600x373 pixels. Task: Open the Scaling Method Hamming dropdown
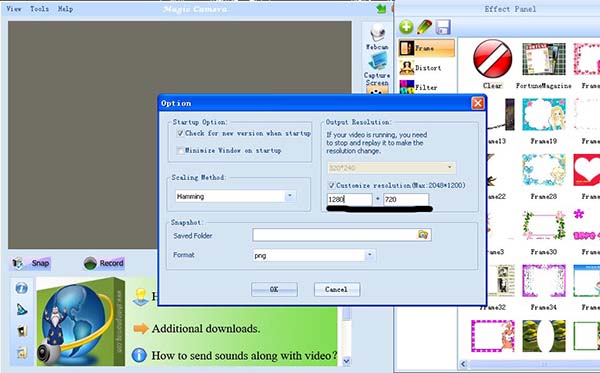click(290, 196)
